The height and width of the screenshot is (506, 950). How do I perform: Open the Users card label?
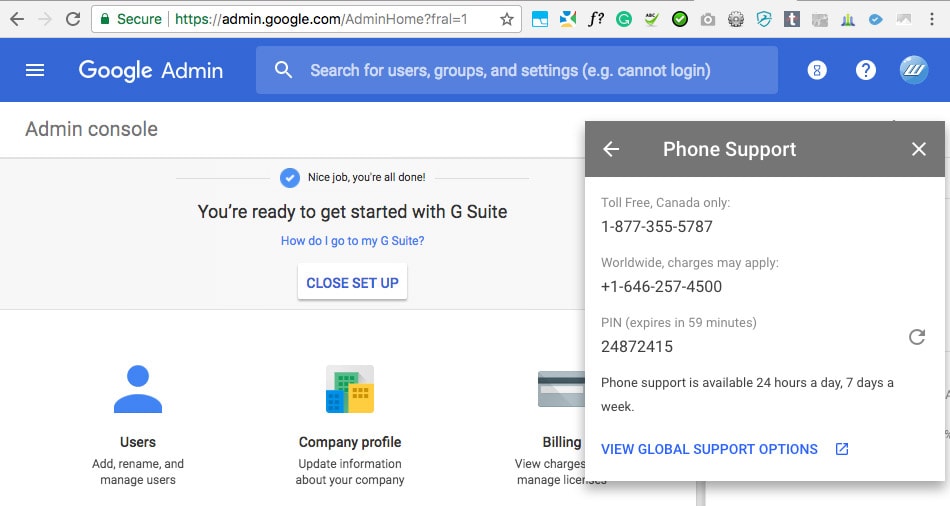(x=138, y=442)
